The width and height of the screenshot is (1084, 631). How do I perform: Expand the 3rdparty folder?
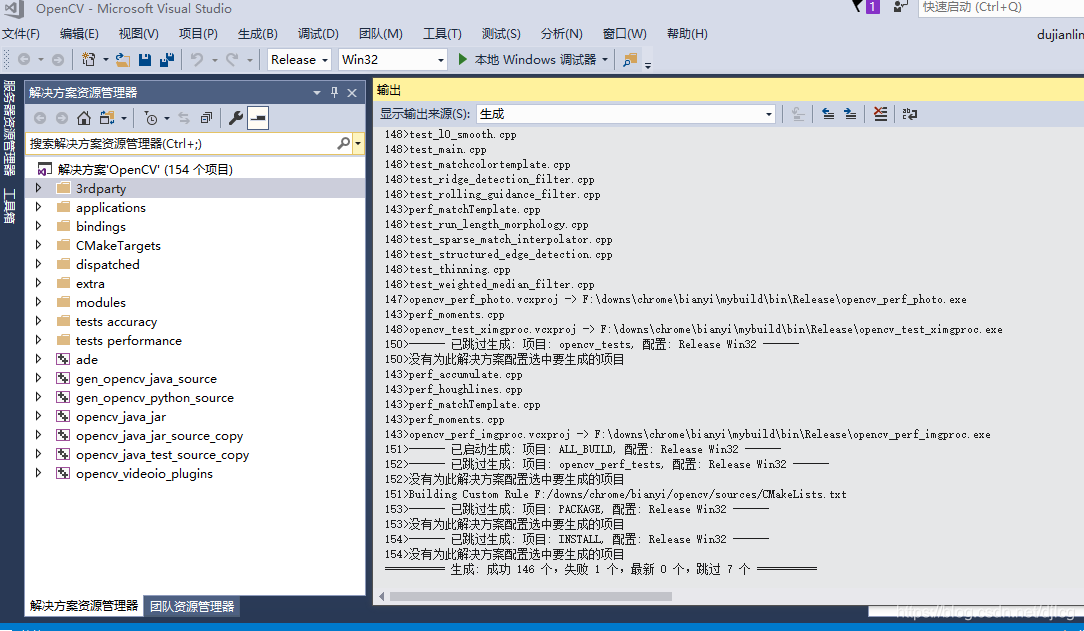click(39, 188)
